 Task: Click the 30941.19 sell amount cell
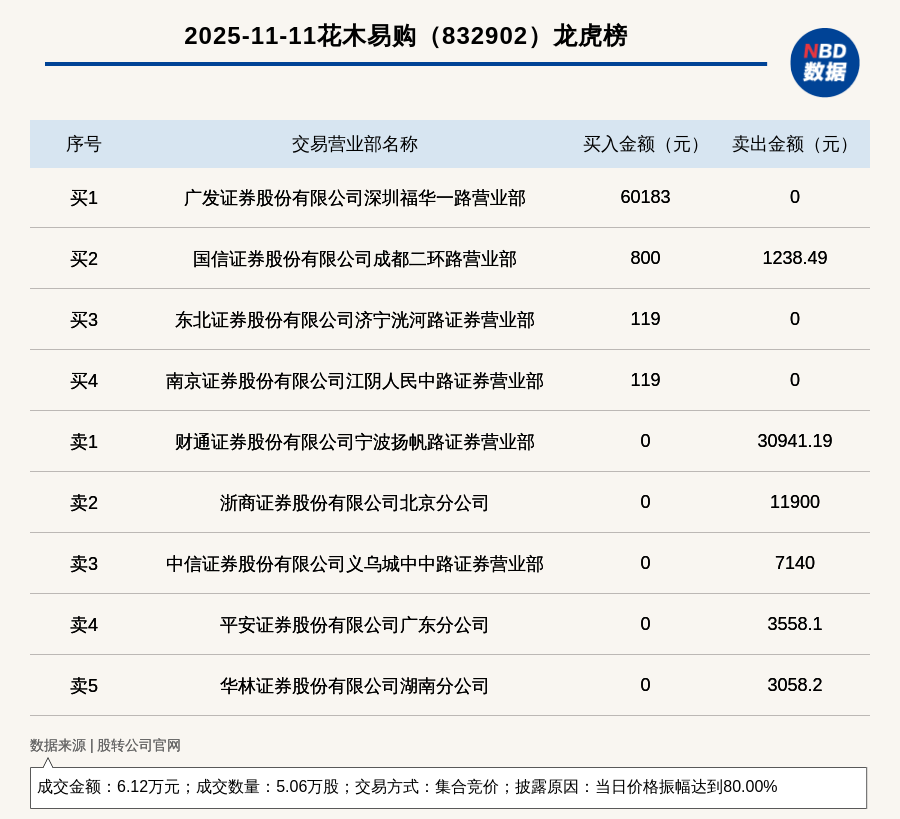794,441
